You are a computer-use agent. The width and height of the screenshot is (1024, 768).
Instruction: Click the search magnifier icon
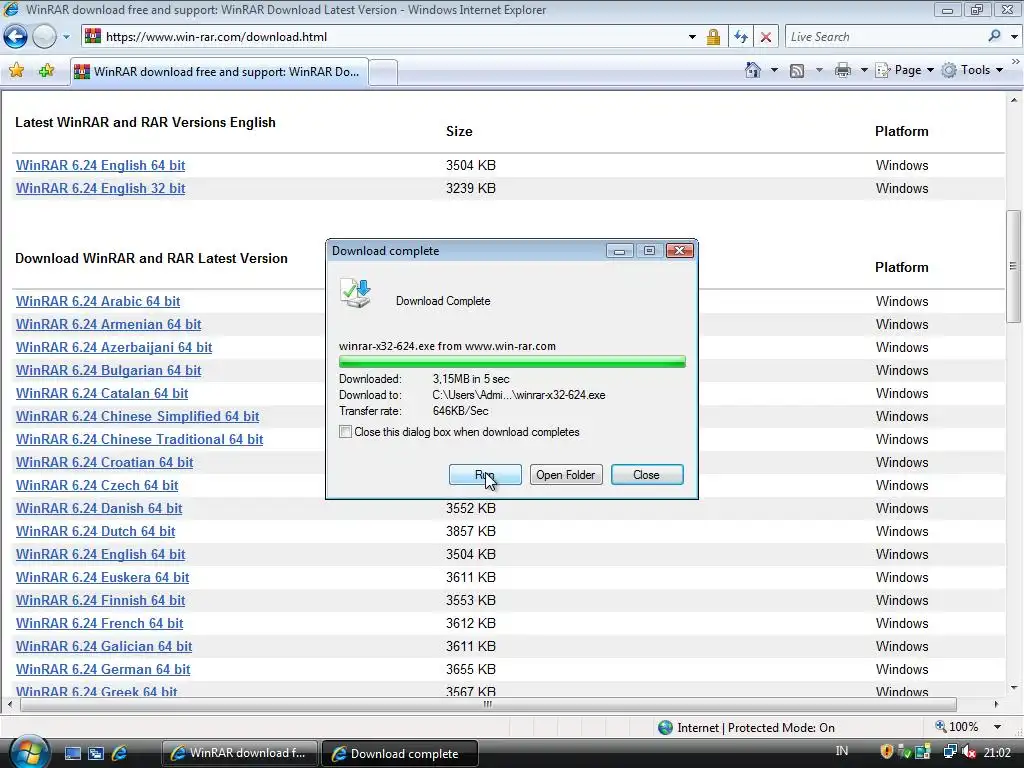[995, 36]
